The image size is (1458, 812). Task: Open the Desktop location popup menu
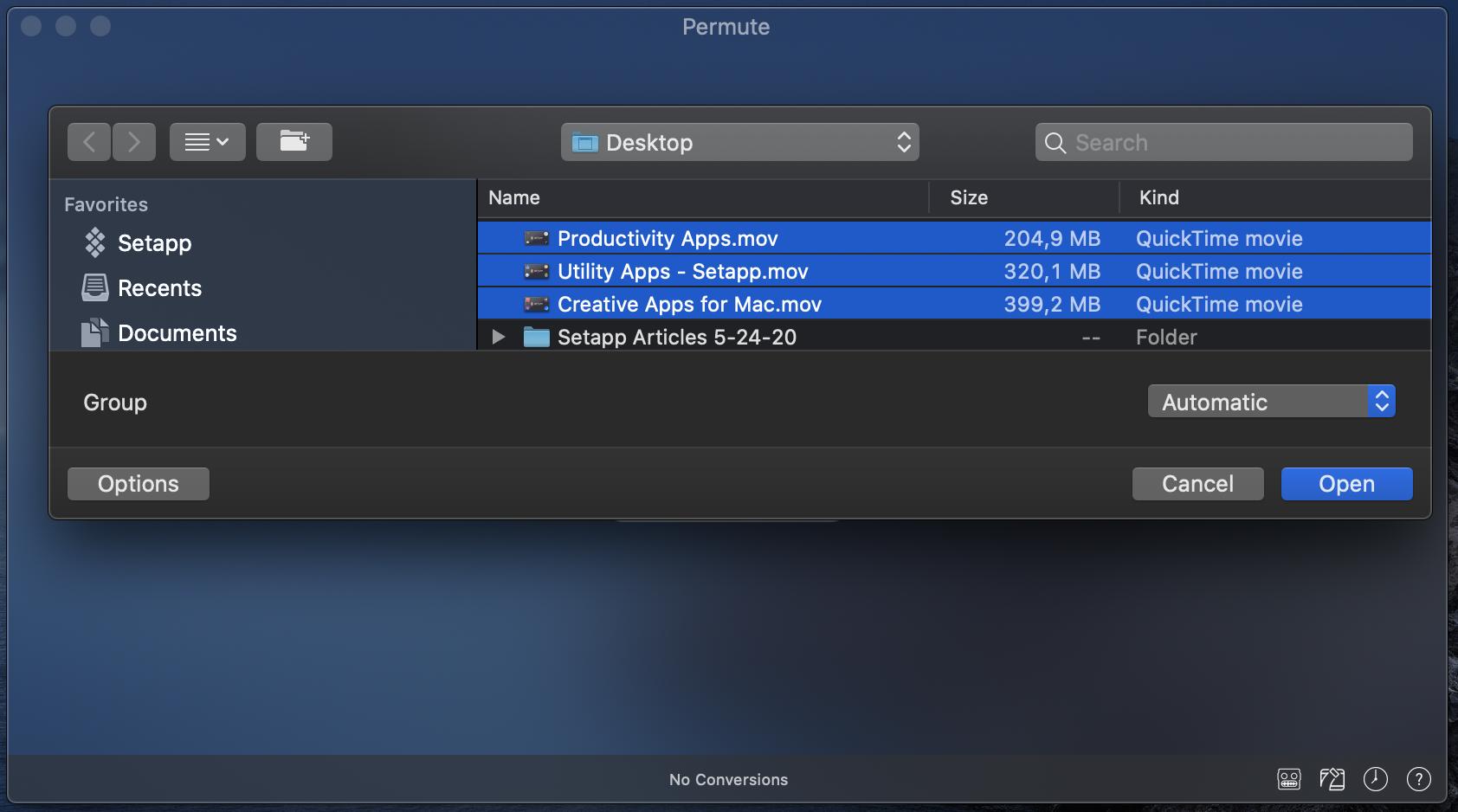pyautogui.click(x=740, y=142)
